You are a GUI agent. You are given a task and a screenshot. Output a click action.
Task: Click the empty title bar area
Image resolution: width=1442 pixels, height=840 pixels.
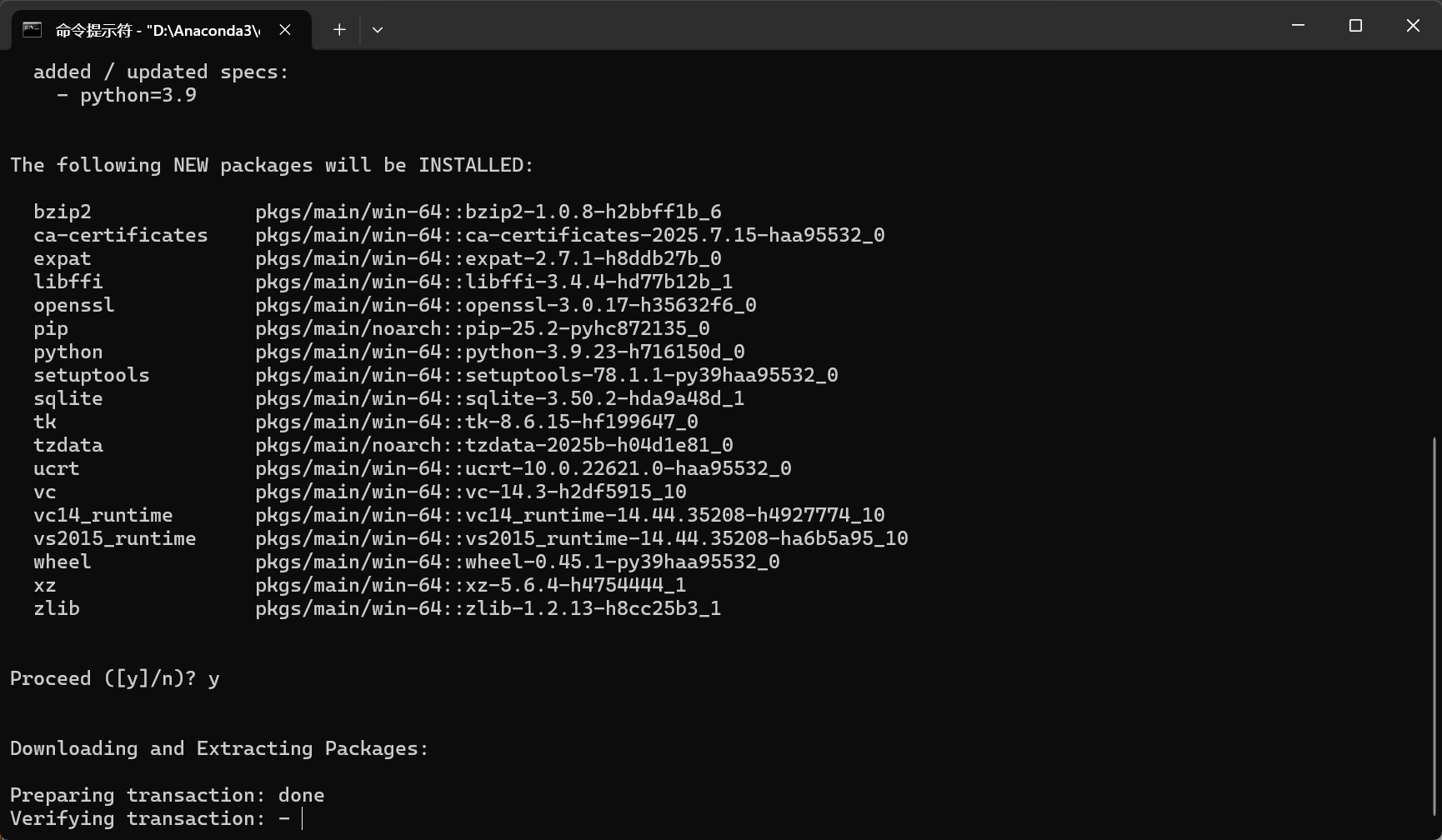click(834, 26)
